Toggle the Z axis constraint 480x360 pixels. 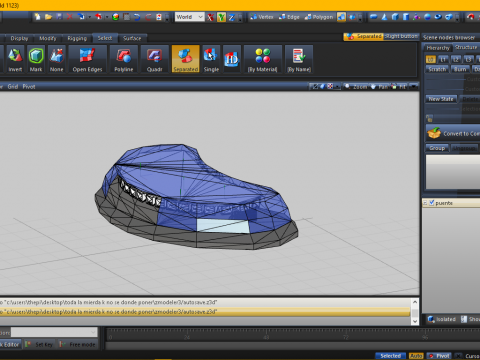(232, 17)
